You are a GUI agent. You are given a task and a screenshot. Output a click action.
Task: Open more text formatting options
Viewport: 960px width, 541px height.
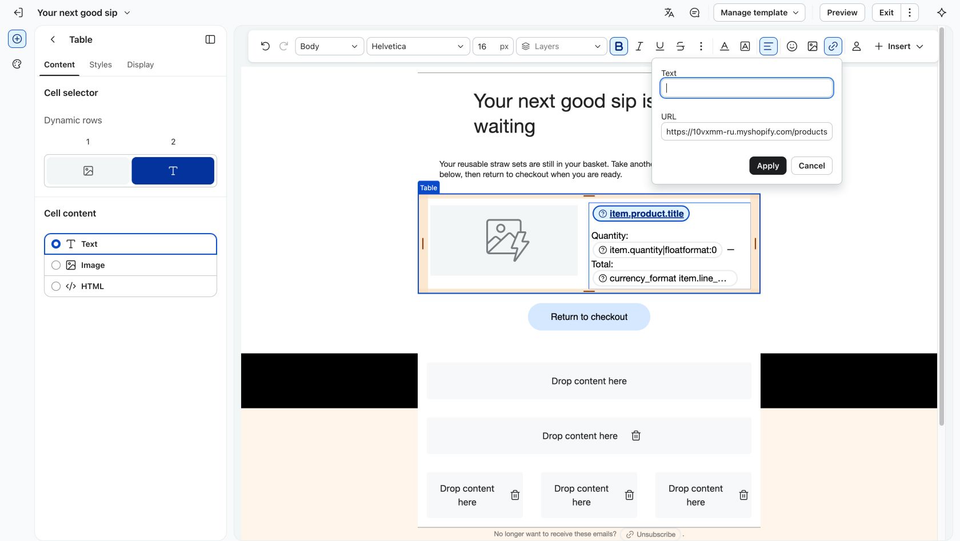click(x=701, y=46)
